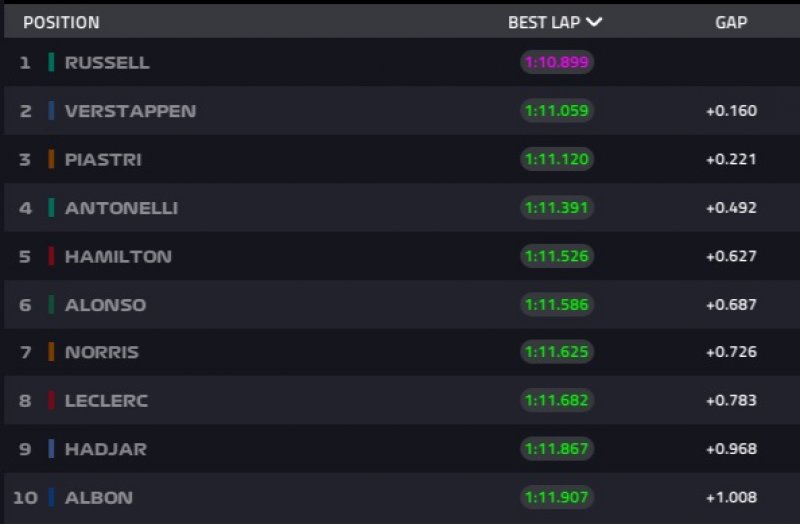The width and height of the screenshot is (800, 524).
Task: Click the position number 10
Action: tap(24, 497)
